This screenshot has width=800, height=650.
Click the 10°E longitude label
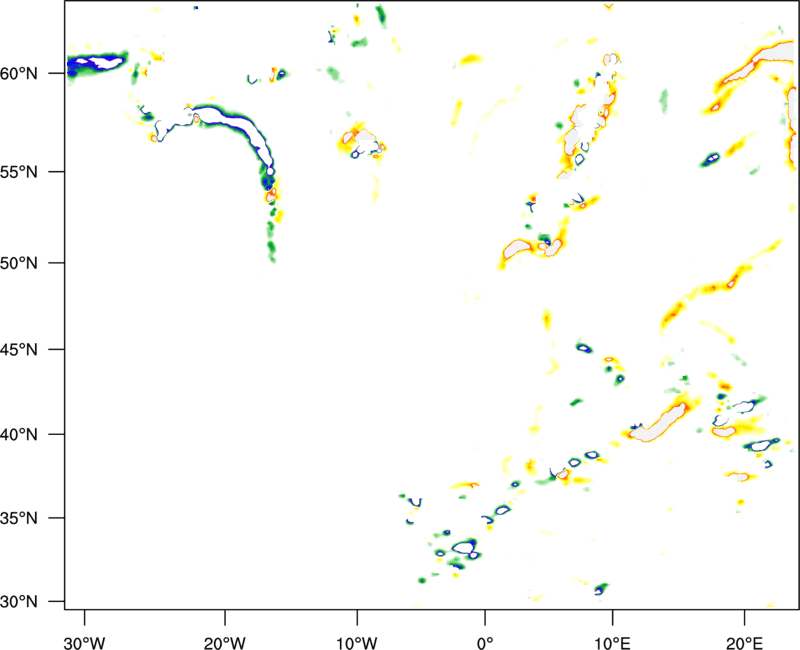(x=612, y=643)
